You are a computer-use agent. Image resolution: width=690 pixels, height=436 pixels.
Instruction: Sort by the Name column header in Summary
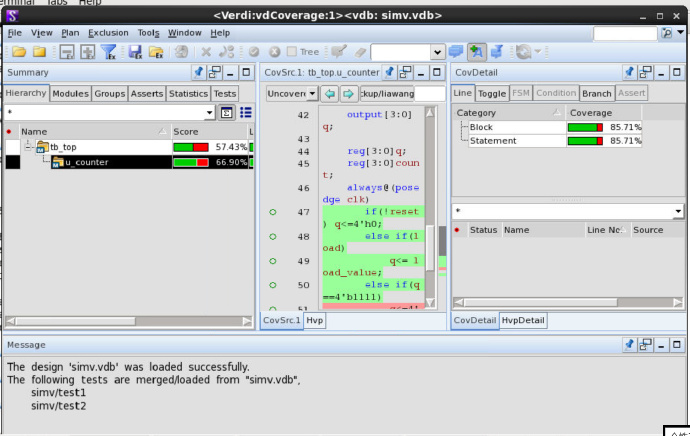[x=95, y=132]
